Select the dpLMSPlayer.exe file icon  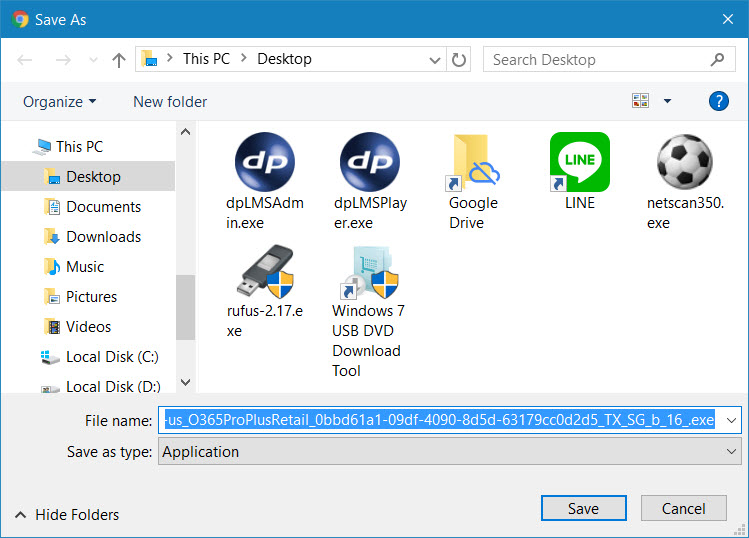tap(369, 162)
